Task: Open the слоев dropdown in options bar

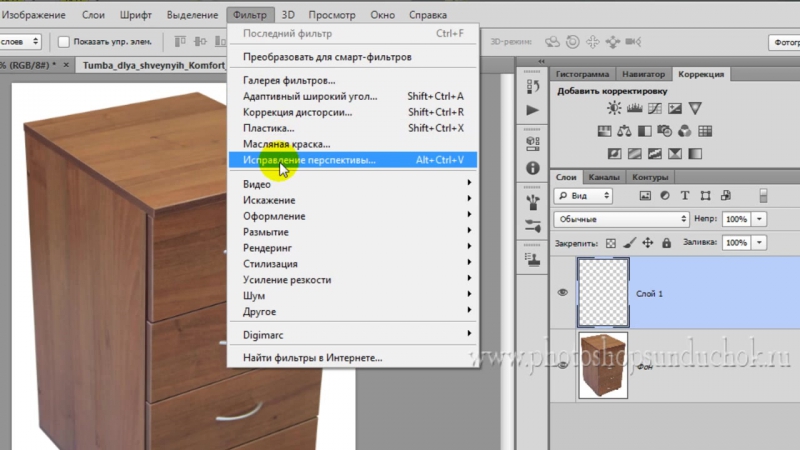Action: point(20,42)
